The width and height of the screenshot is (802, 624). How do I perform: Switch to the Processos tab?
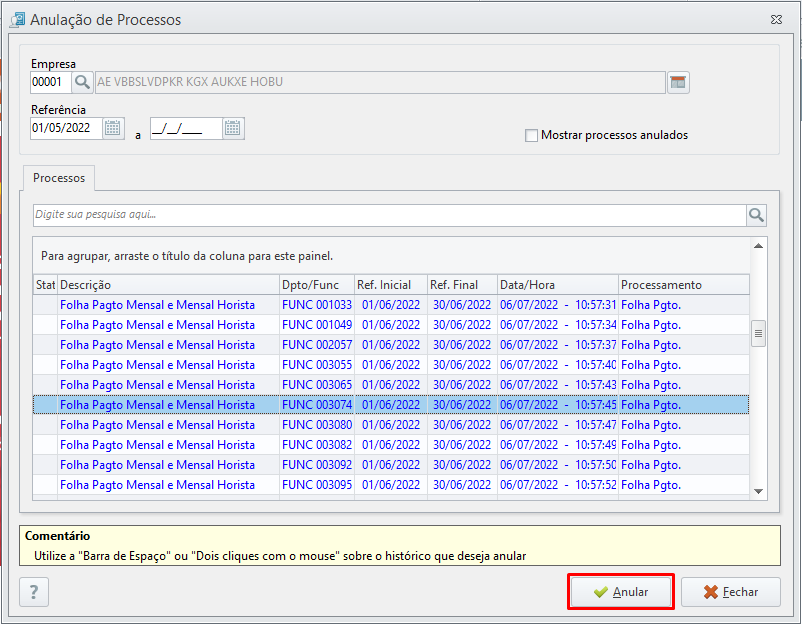(59, 178)
